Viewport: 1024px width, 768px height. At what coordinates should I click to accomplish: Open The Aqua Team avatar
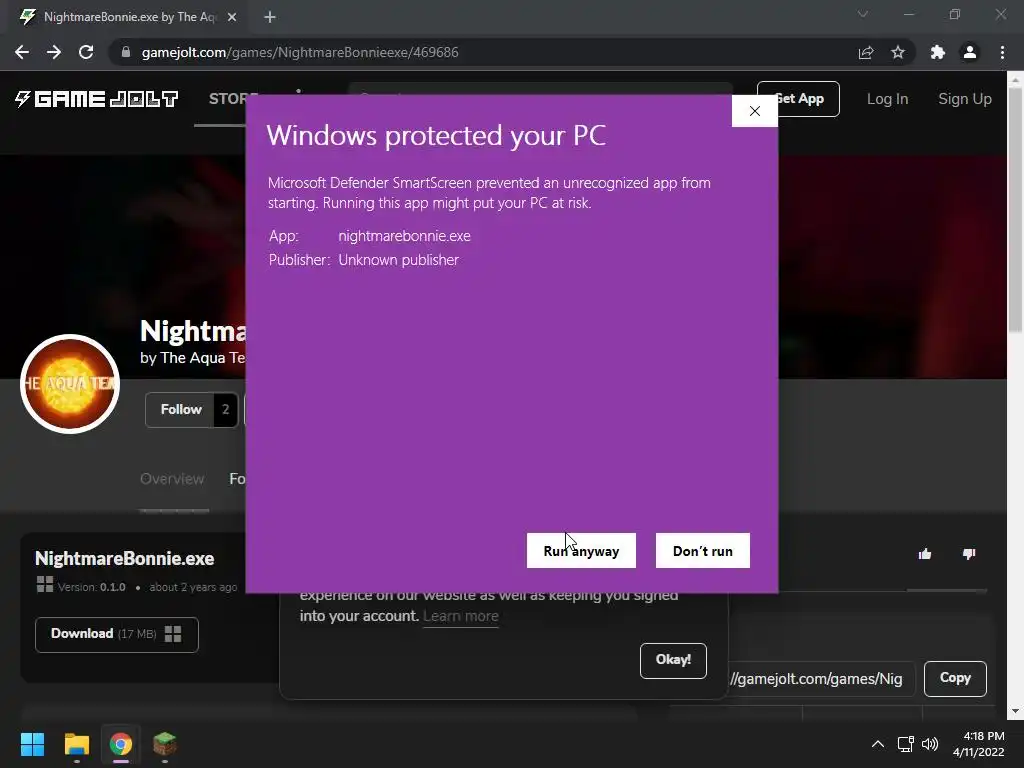point(70,384)
